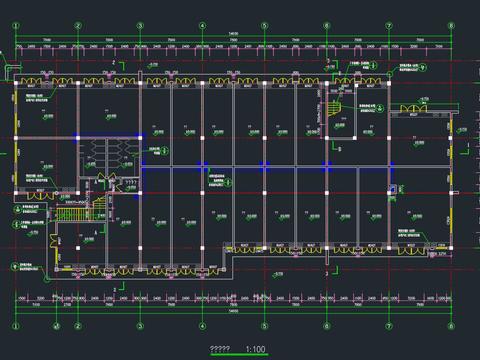Viewport: 480px width, 360px height.
Task: Click top axis bubble number 6
Action: click(327, 26)
